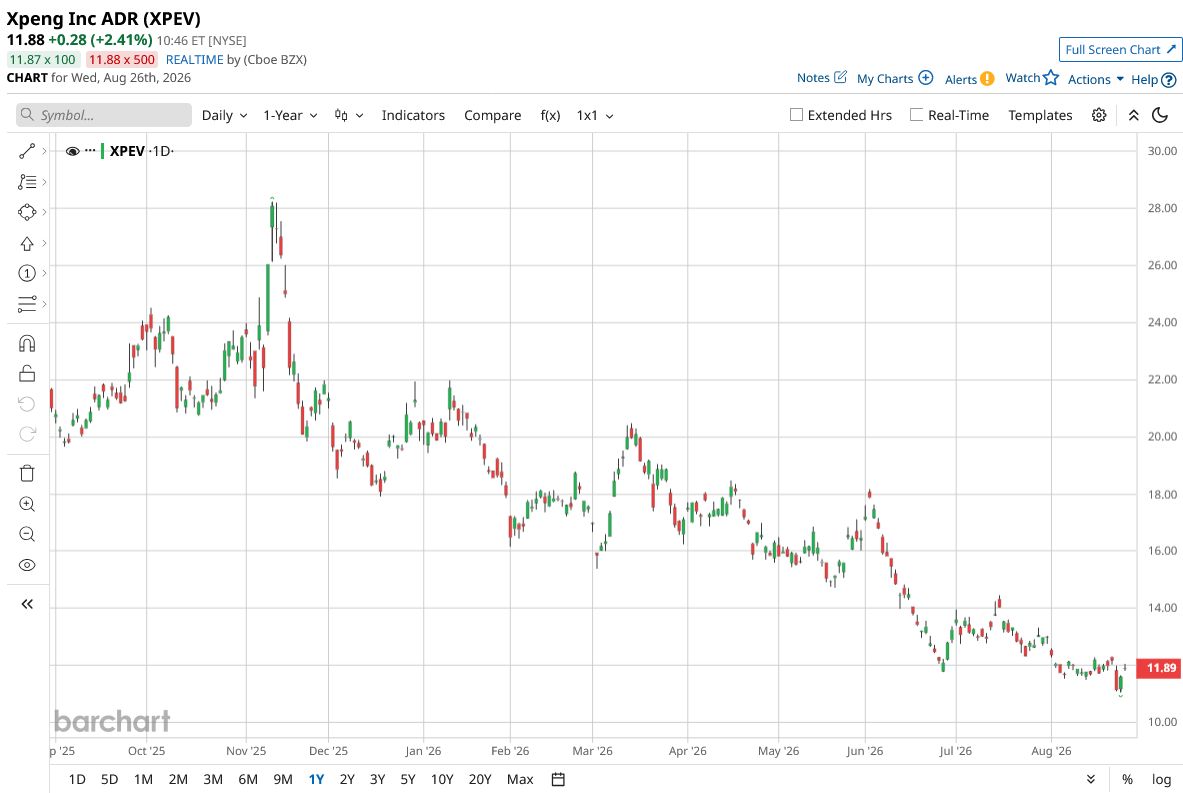This screenshot has height=793, width=1183.
Task: Open the chart type candlestick dropdown
Action: tap(349, 115)
